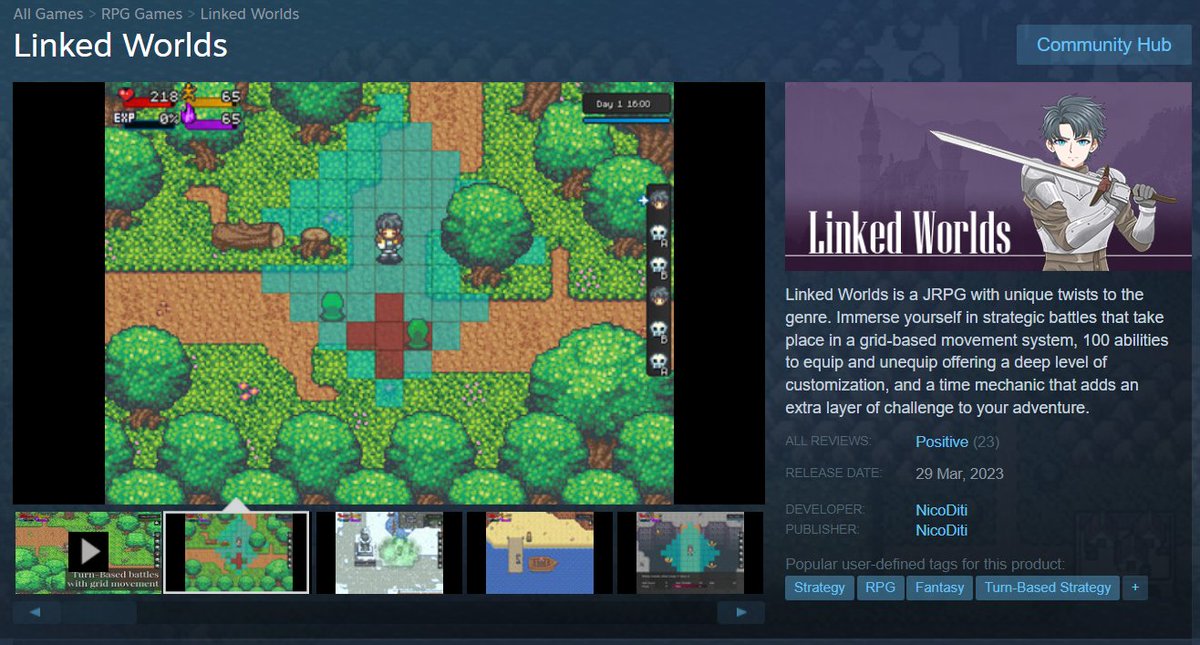The image size is (1200, 645).
Task: Expand more tags with plus button
Action: (1135, 588)
